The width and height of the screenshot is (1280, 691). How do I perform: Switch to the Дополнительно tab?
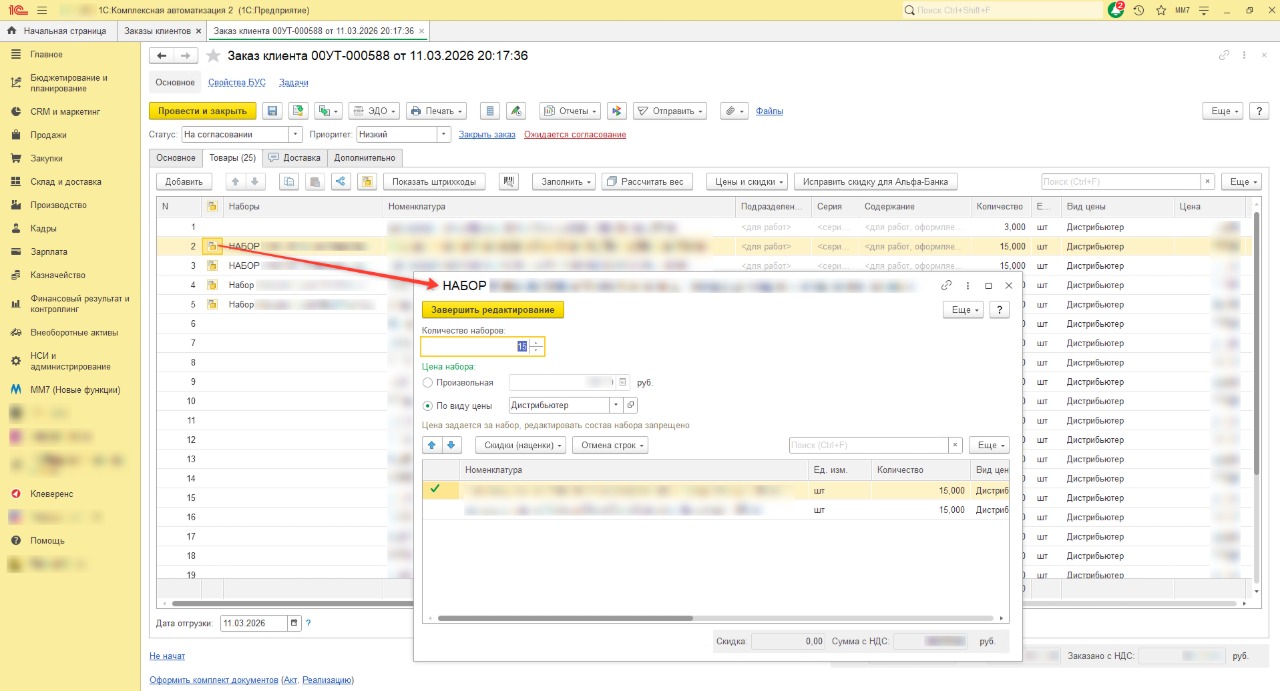pos(364,157)
